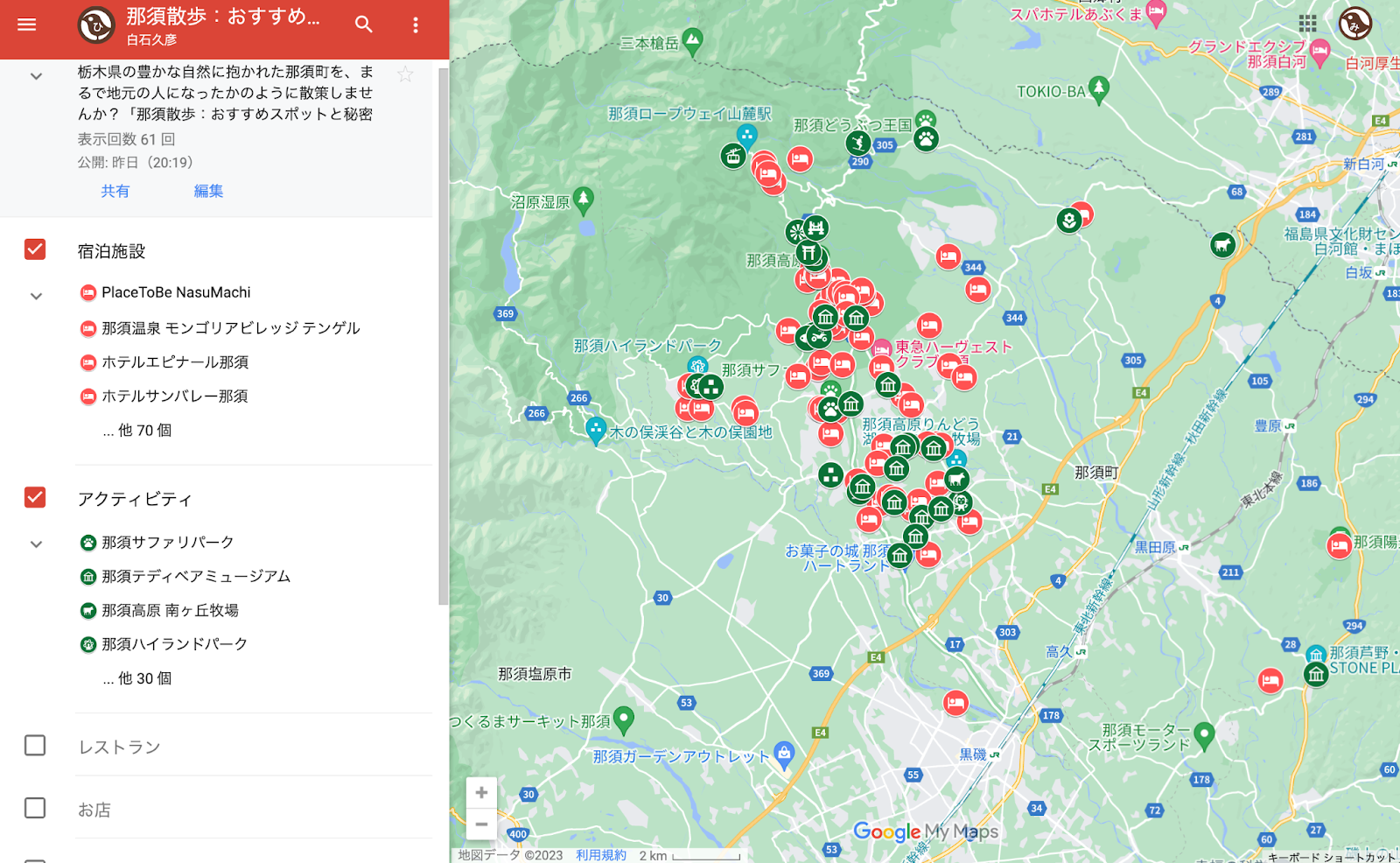Image resolution: width=1400 pixels, height=863 pixels.
Task: Show the other 70 lodging items
Action: tap(137, 431)
